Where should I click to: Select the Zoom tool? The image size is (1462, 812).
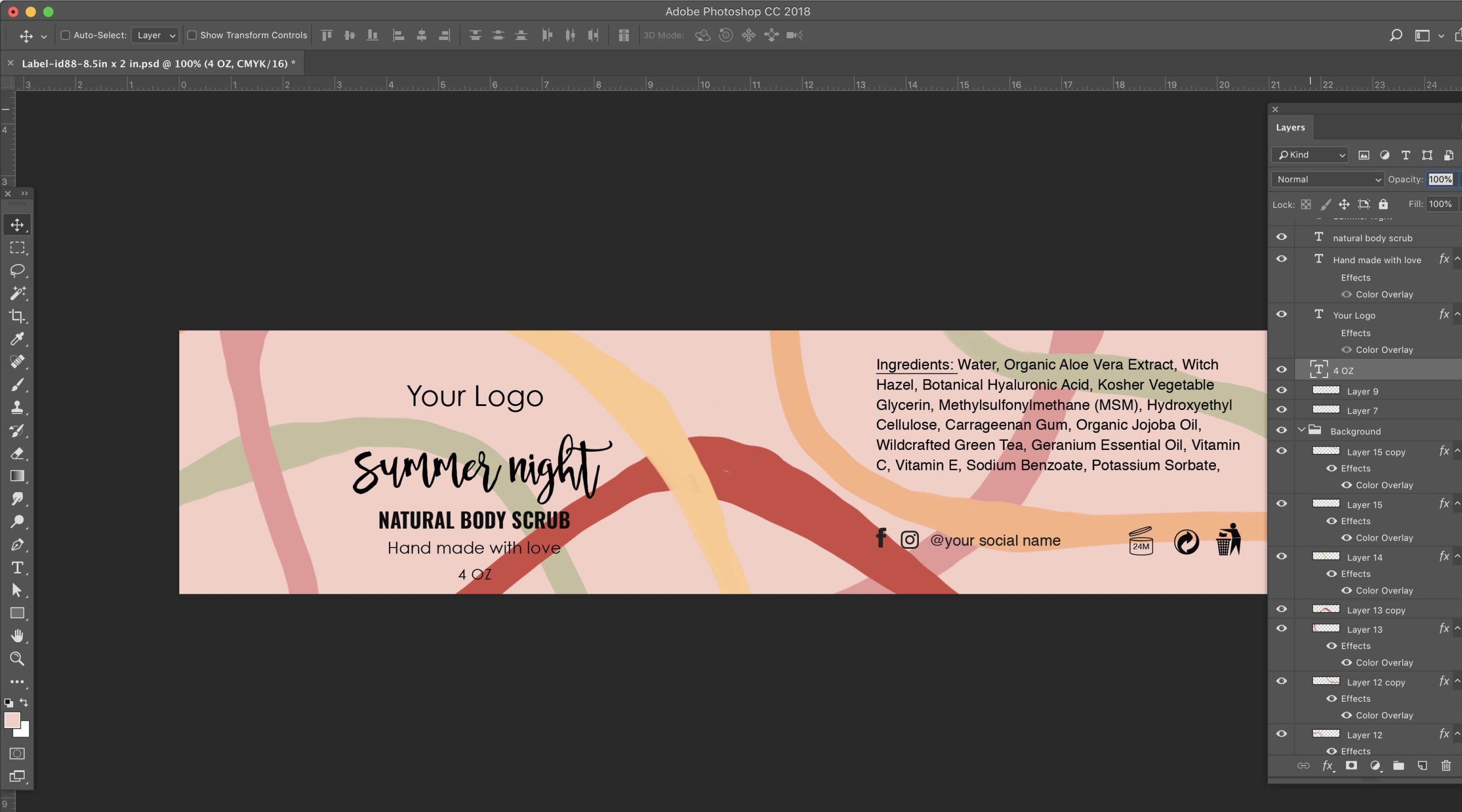click(17, 659)
